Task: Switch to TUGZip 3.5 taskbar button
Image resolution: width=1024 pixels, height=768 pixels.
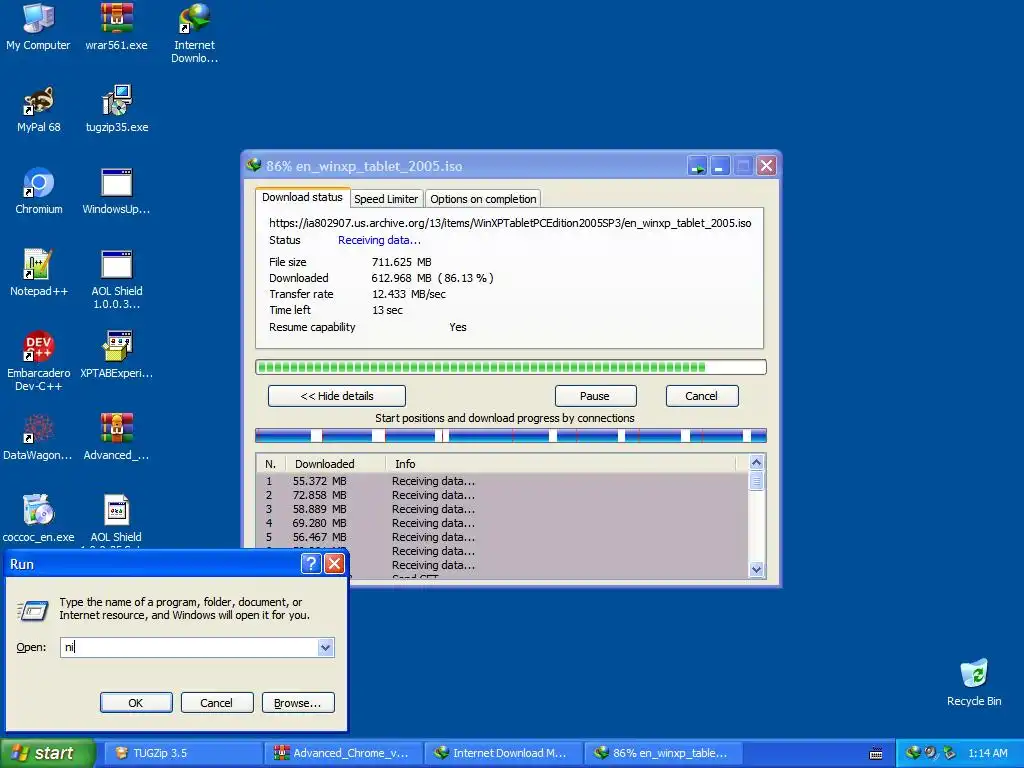Action: pyautogui.click(x=183, y=754)
